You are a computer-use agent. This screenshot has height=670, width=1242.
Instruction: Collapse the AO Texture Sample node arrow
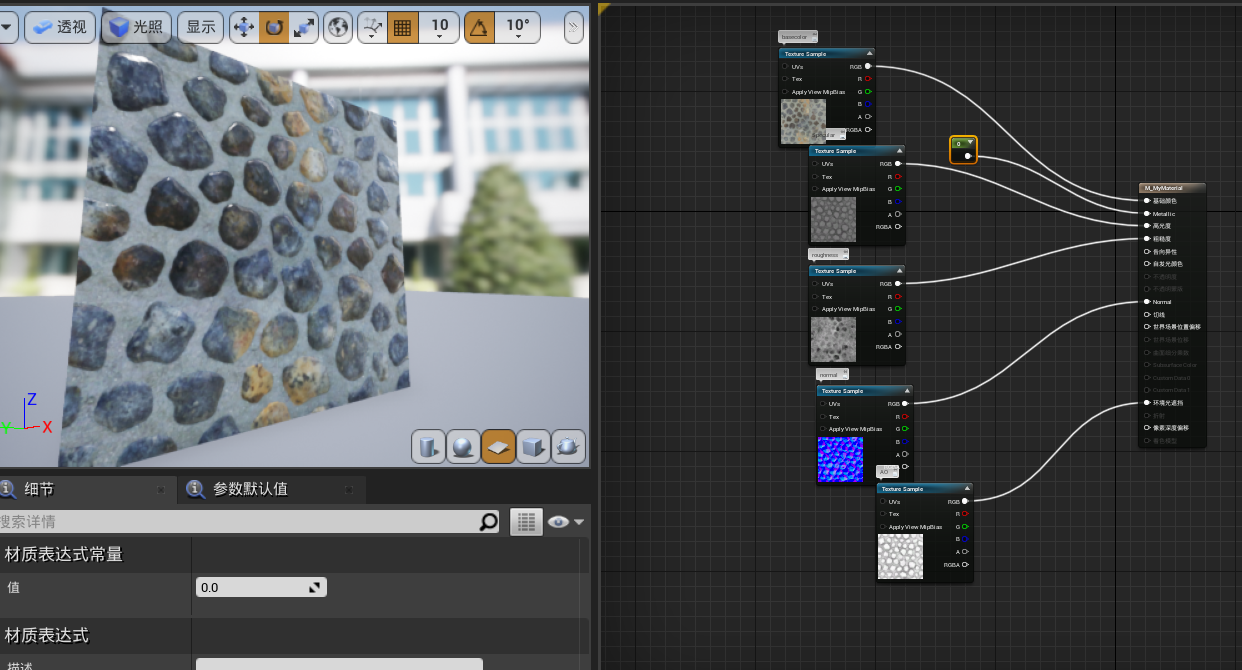(x=967, y=489)
